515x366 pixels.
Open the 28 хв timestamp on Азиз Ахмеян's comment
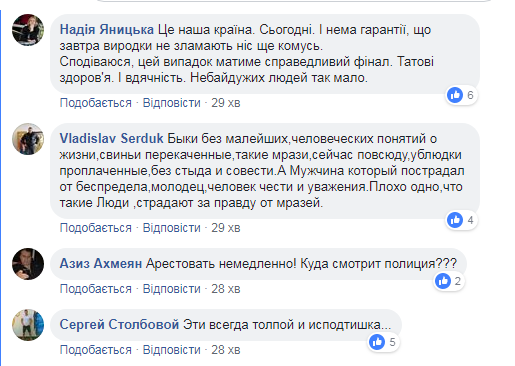pos(226,289)
